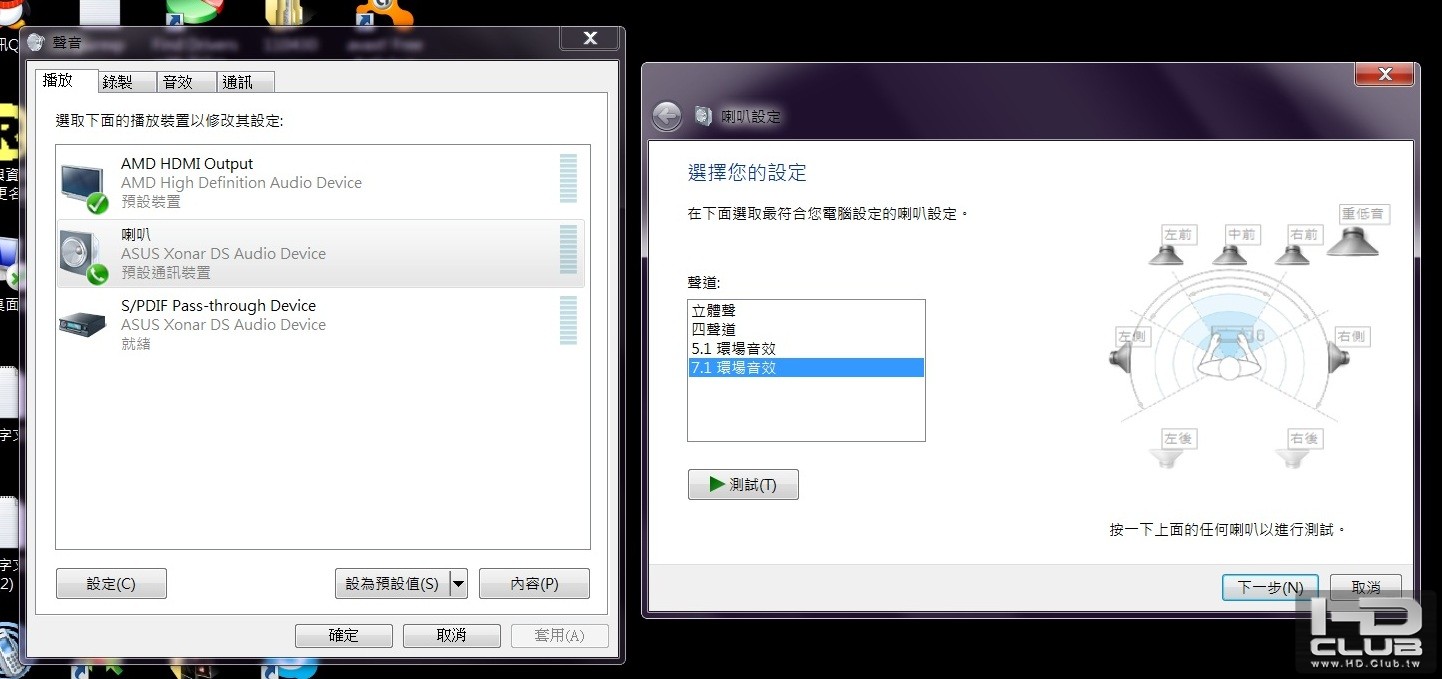Go back using the arrow in 喇叭設定 window
This screenshot has height=679, width=1442.
(x=667, y=116)
